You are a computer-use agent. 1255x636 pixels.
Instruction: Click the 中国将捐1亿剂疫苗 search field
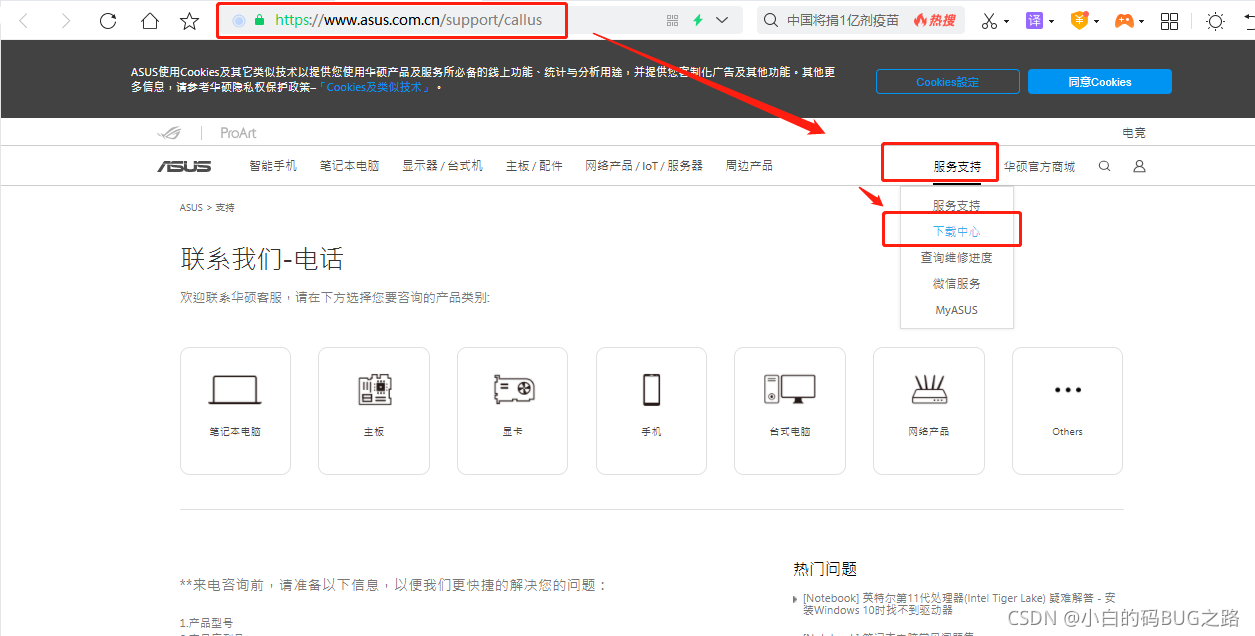pos(843,20)
